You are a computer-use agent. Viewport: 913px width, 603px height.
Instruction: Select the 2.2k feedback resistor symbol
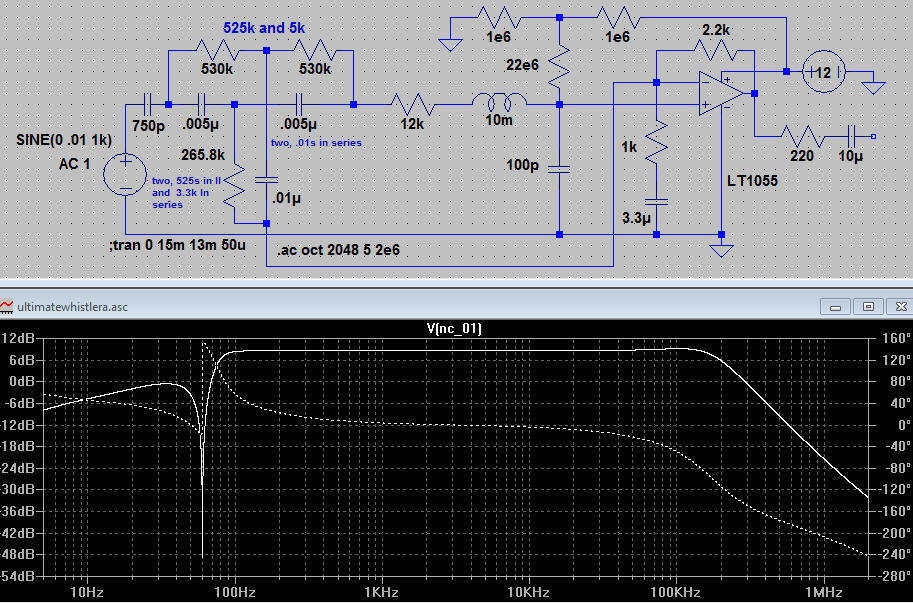(x=717, y=51)
